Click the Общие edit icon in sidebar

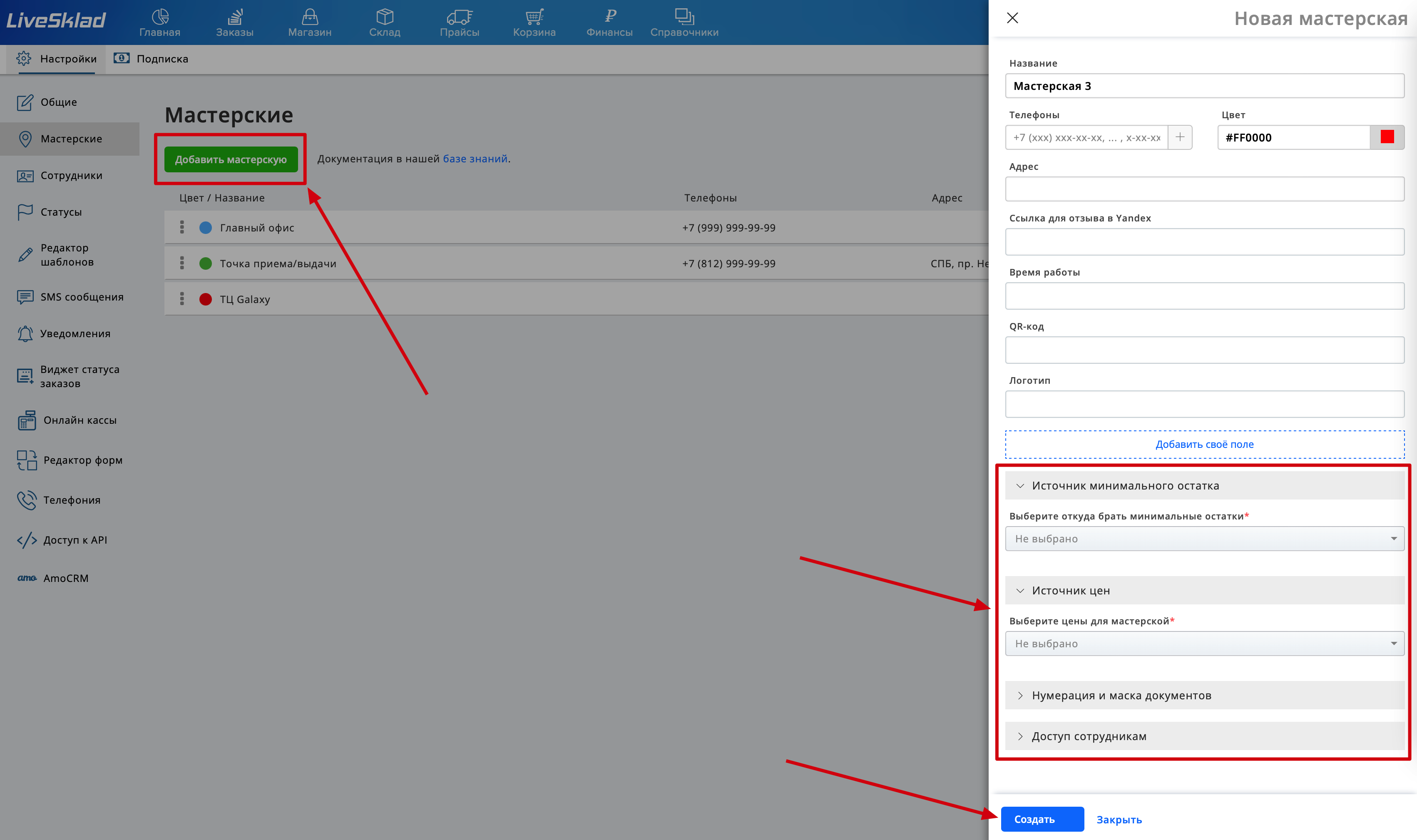point(25,102)
